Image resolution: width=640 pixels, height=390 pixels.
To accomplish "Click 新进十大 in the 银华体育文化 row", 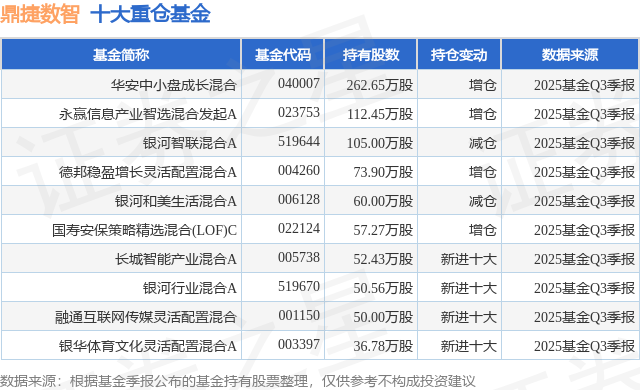I will [469, 346].
